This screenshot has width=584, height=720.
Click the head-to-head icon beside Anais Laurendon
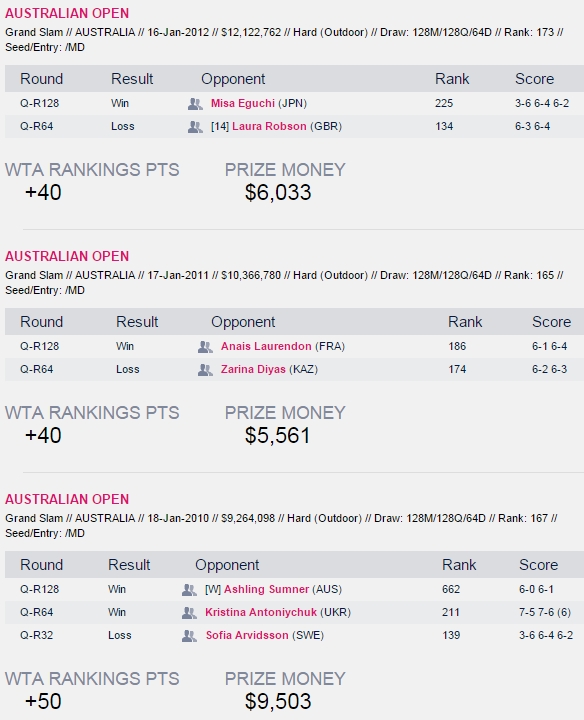[205, 347]
